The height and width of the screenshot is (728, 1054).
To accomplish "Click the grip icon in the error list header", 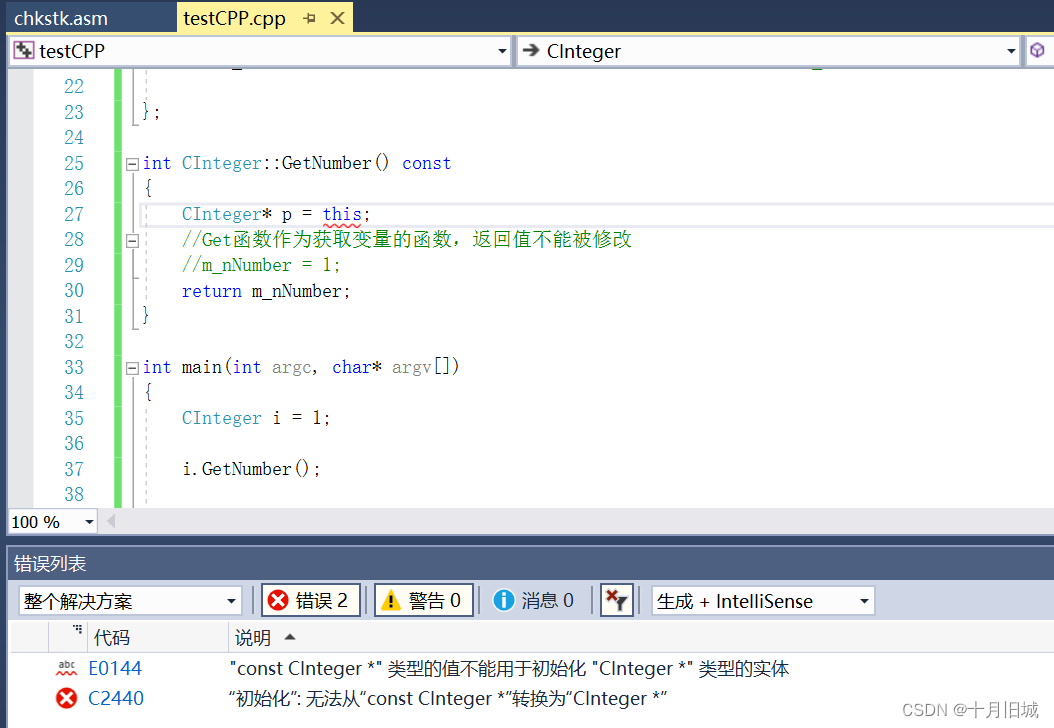I will (78, 630).
